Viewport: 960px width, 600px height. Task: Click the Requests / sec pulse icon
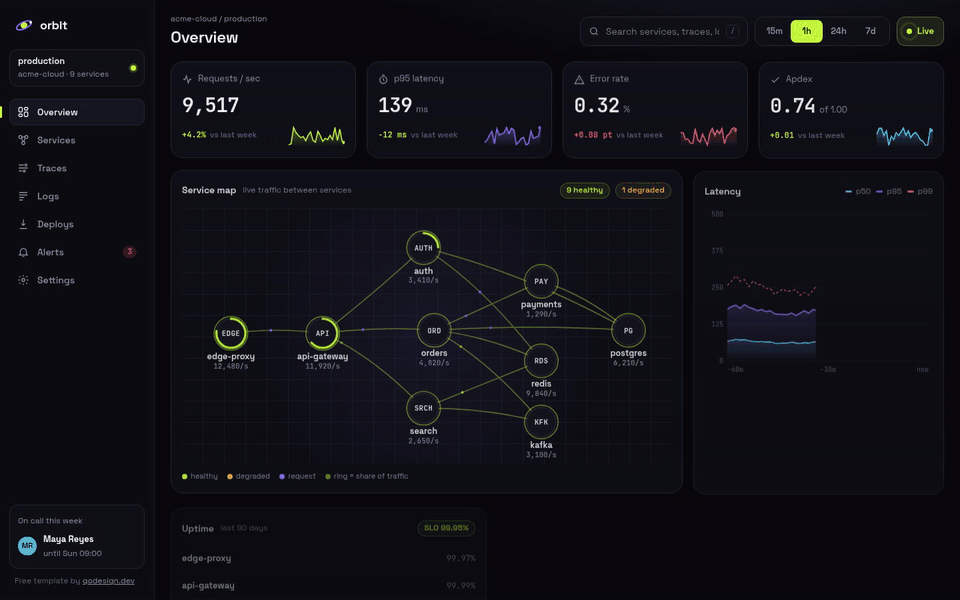click(187, 79)
